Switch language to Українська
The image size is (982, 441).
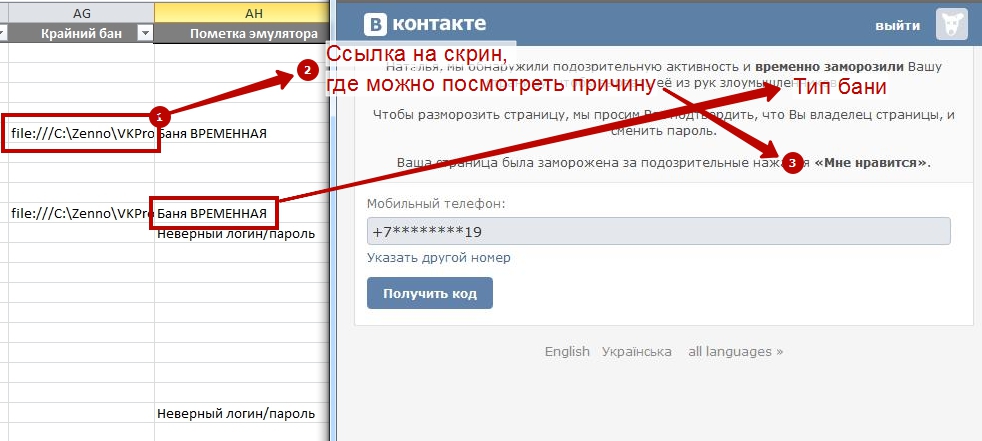[x=636, y=352]
